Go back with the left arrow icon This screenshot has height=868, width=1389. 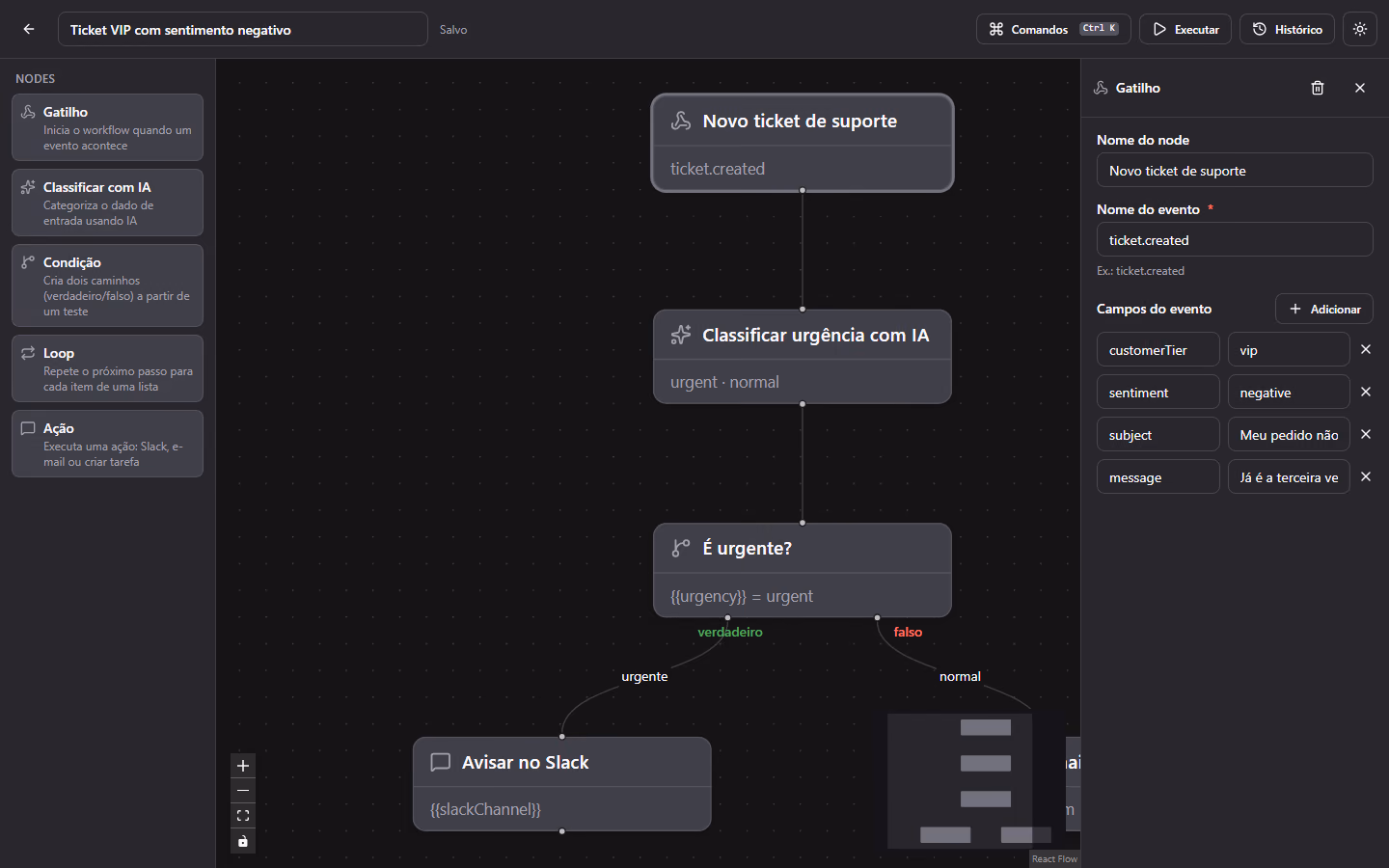(29, 29)
